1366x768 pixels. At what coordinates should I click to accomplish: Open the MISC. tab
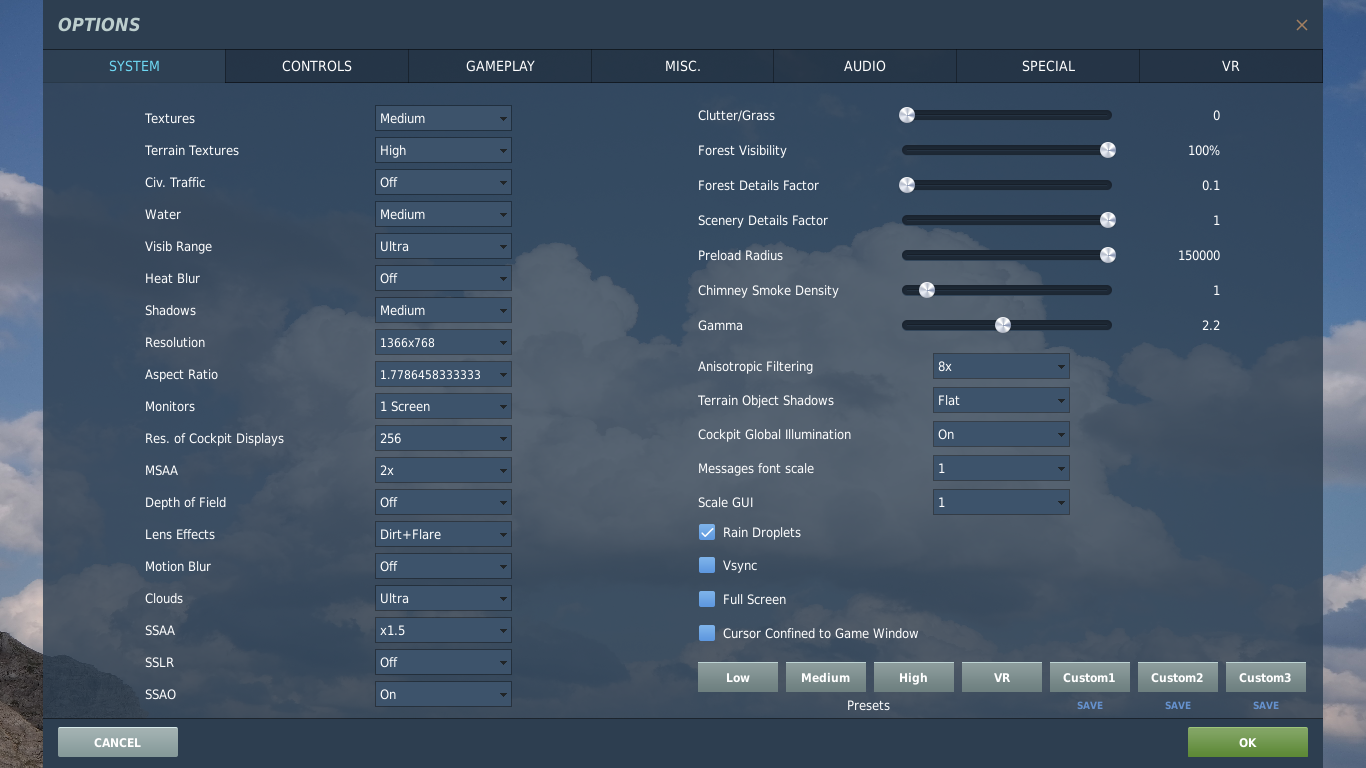click(x=683, y=66)
